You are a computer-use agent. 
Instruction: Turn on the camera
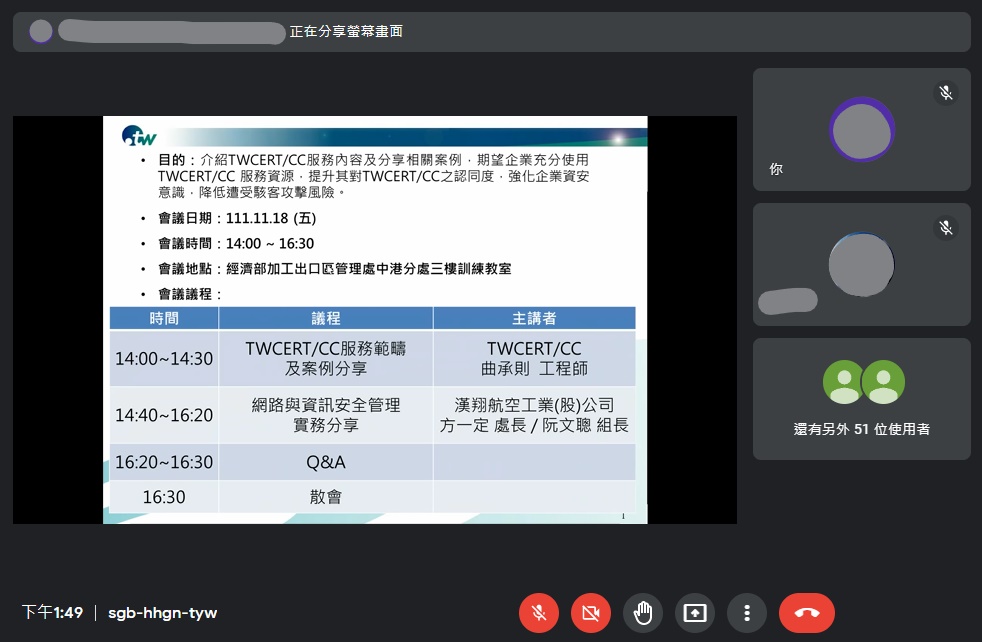click(591, 613)
